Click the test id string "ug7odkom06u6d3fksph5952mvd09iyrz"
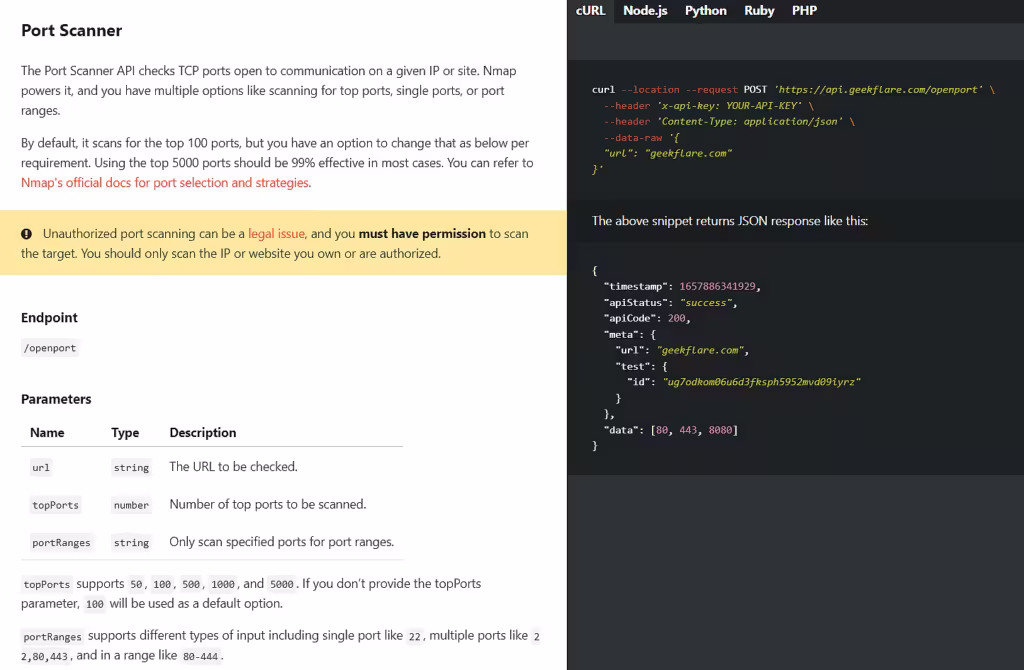This screenshot has height=670, width=1024. (x=761, y=382)
